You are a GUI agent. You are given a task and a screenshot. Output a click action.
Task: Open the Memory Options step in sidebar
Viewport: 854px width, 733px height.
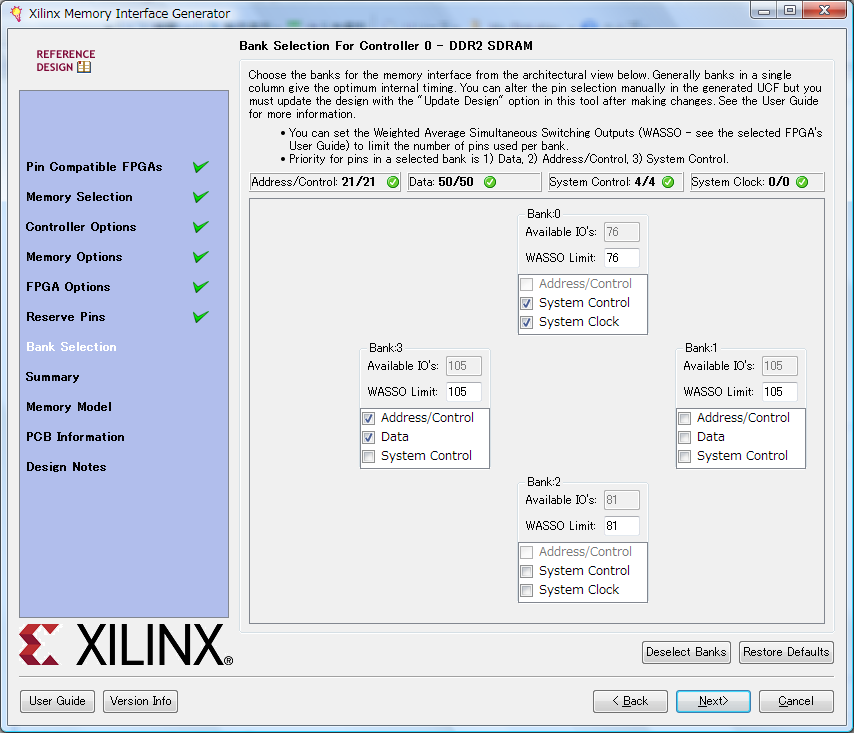pyautogui.click(x=74, y=257)
